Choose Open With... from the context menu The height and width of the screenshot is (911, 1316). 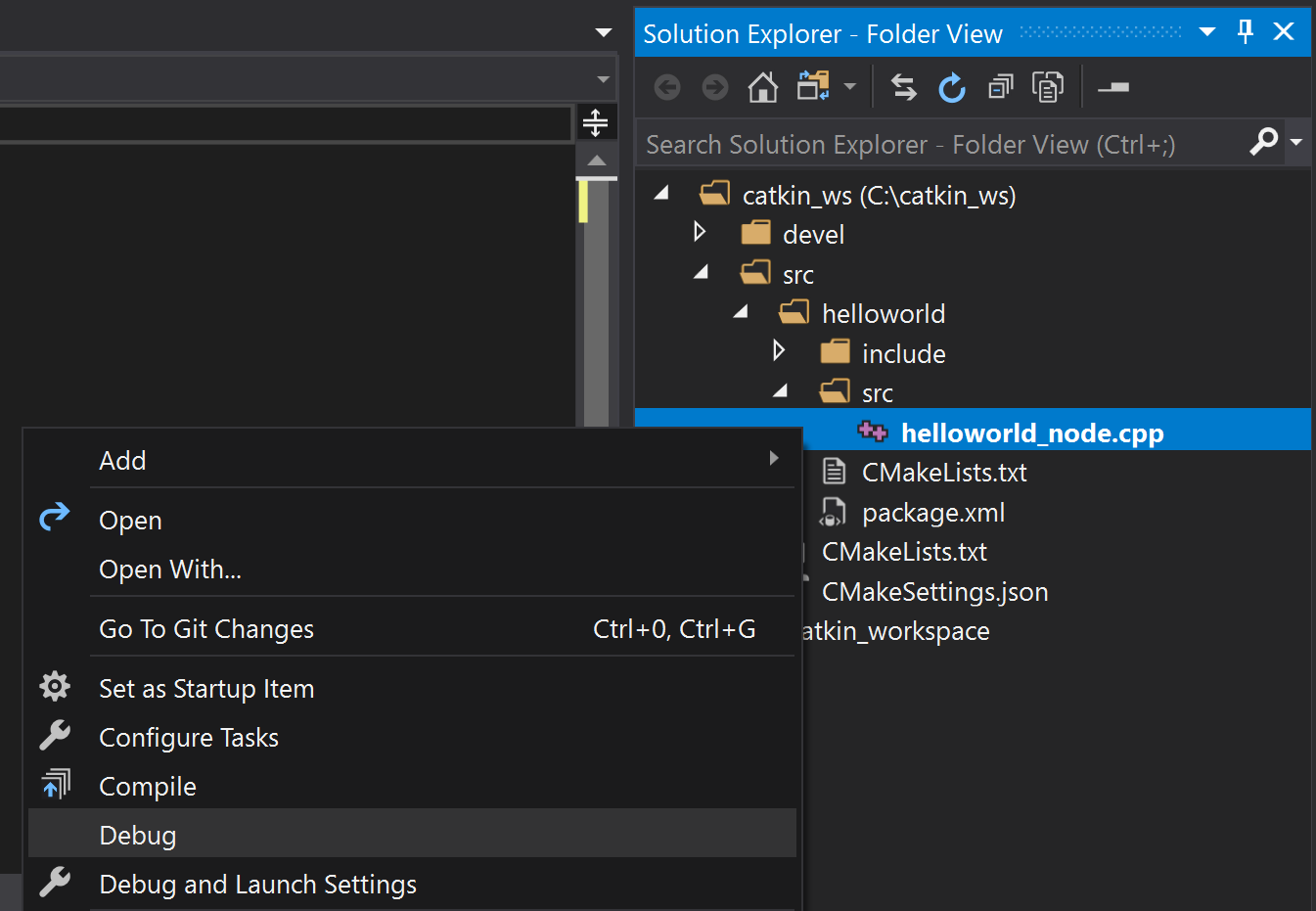pyautogui.click(x=412, y=569)
